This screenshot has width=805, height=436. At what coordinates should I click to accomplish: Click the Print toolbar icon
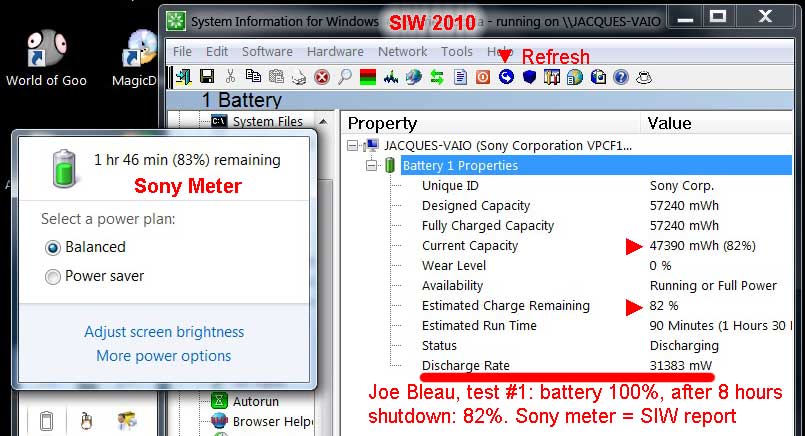[x=299, y=78]
